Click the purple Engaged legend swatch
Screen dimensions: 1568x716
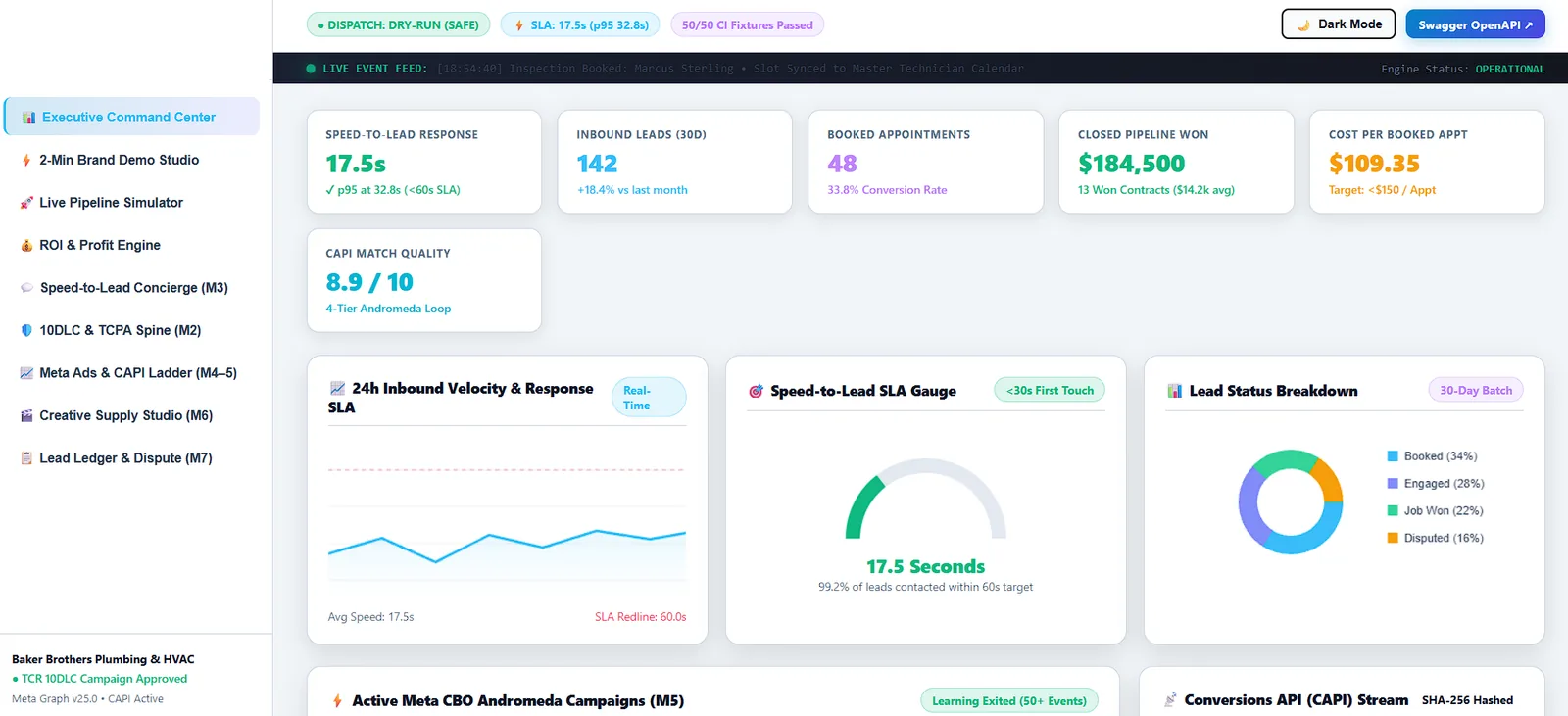(1393, 484)
